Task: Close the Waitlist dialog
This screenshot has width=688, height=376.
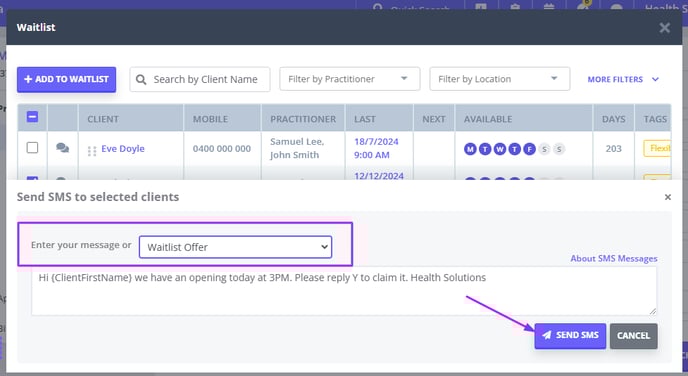Action: pos(664,28)
